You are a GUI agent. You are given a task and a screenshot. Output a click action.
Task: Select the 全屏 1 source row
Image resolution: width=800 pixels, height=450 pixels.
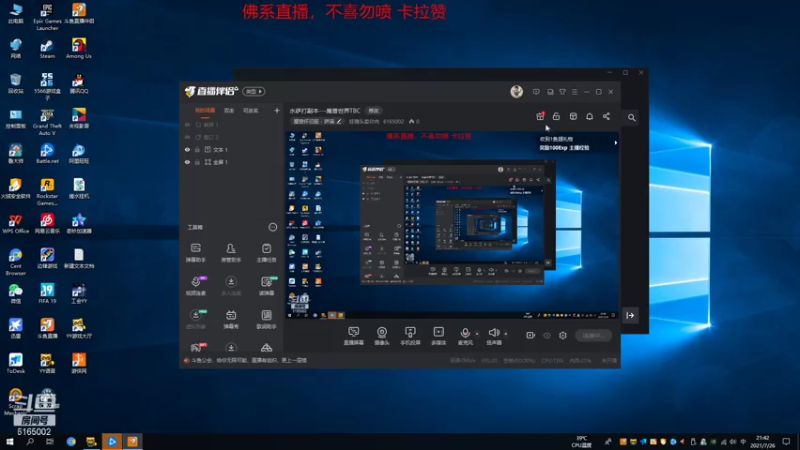[x=232, y=162]
